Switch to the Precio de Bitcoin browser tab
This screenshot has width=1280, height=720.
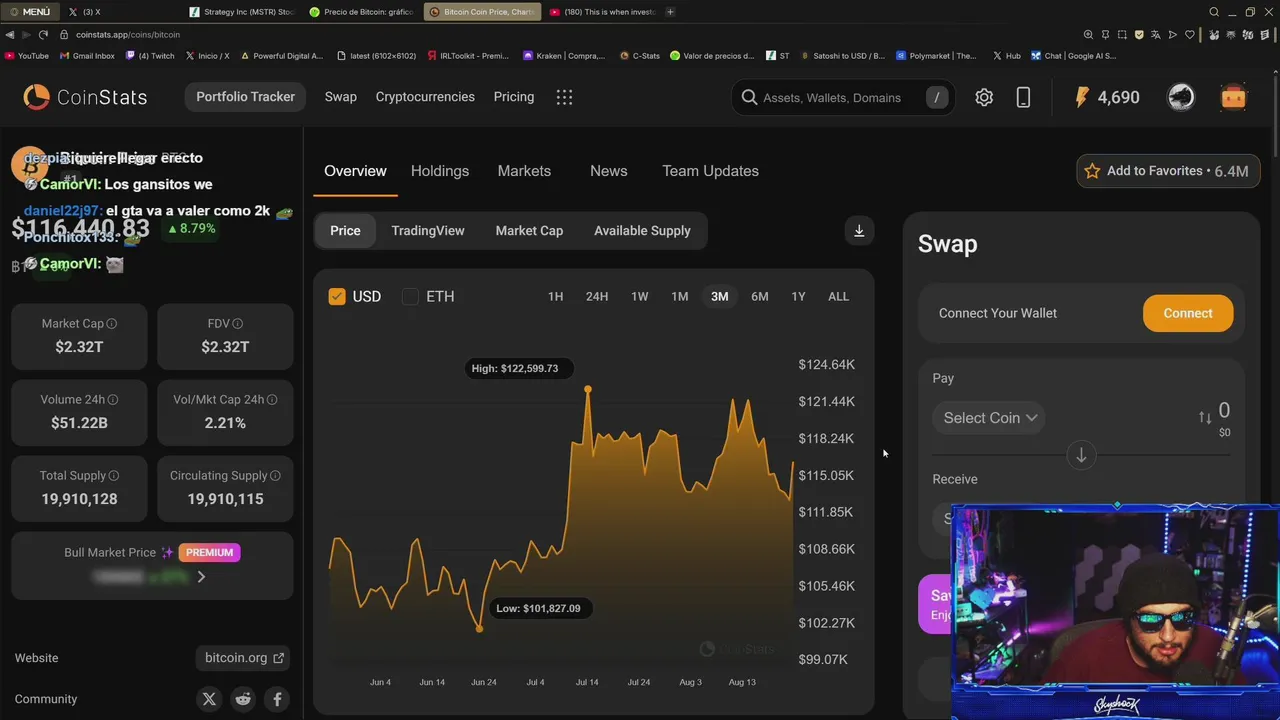click(361, 12)
